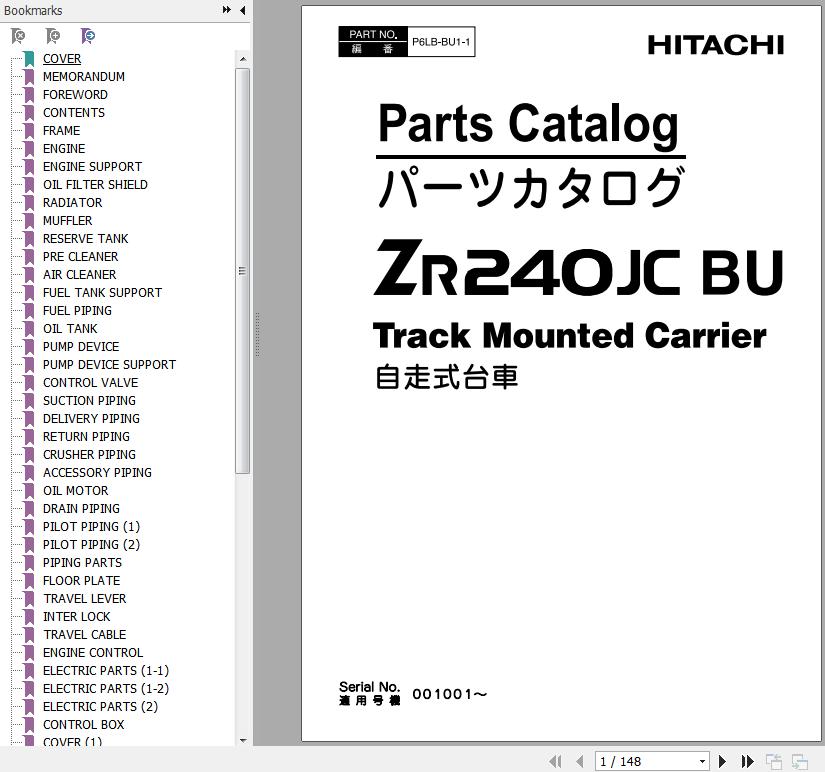Go to the ELECTRIC PARTS (2) bookmark

pos(100,707)
